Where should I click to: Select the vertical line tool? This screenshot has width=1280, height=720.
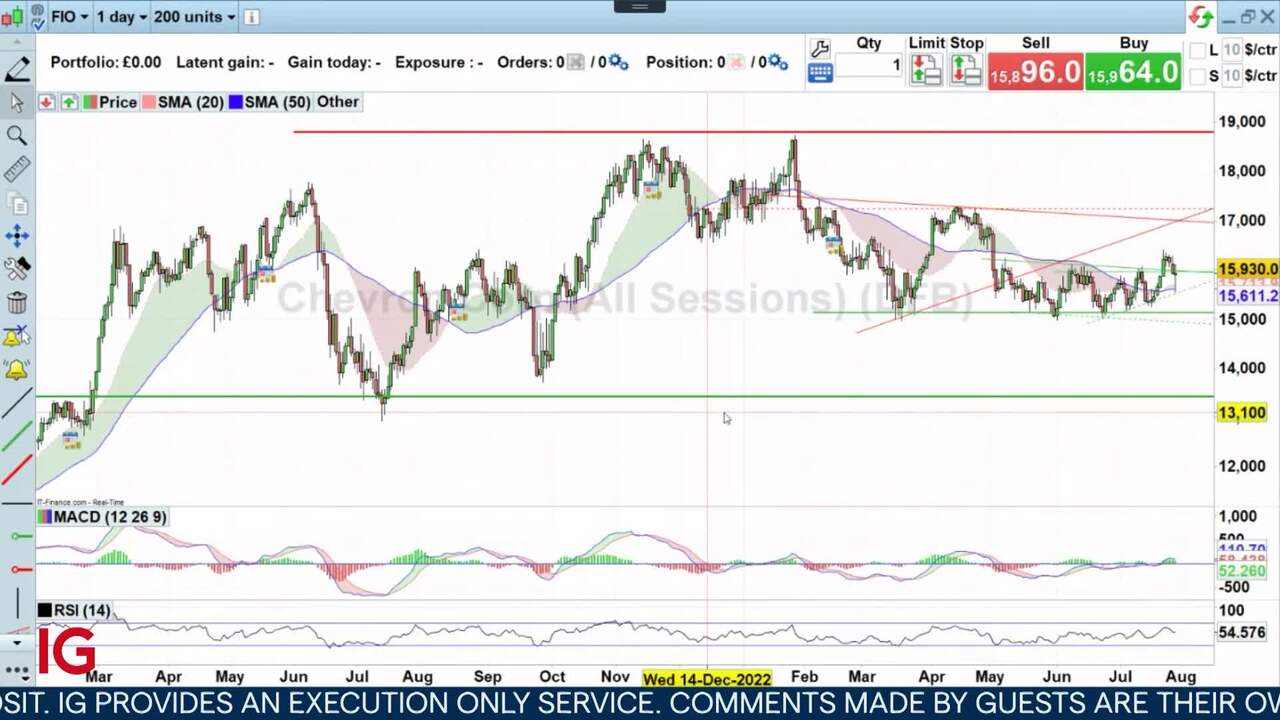coord(17,603)
